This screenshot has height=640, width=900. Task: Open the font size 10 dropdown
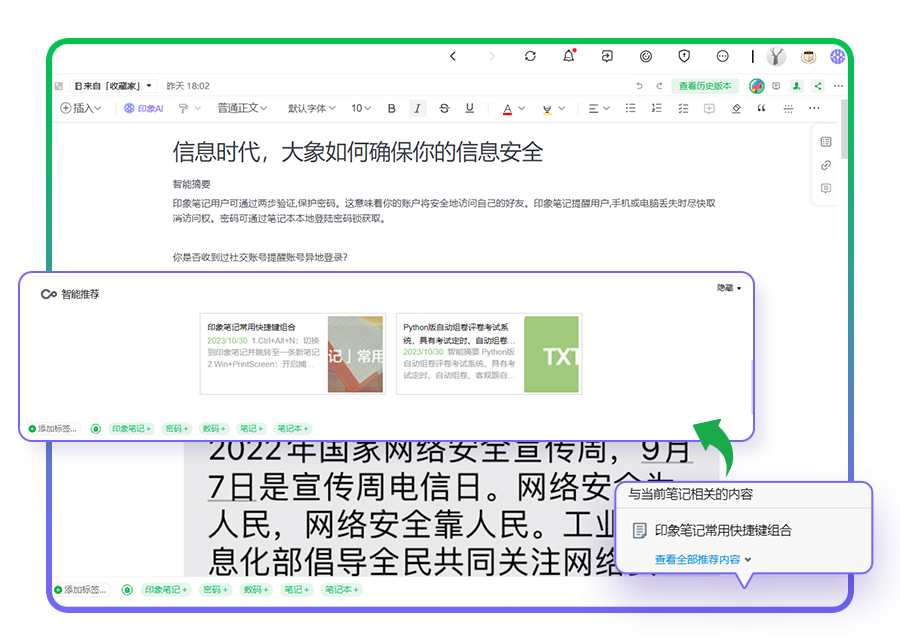tap(361, 108)
